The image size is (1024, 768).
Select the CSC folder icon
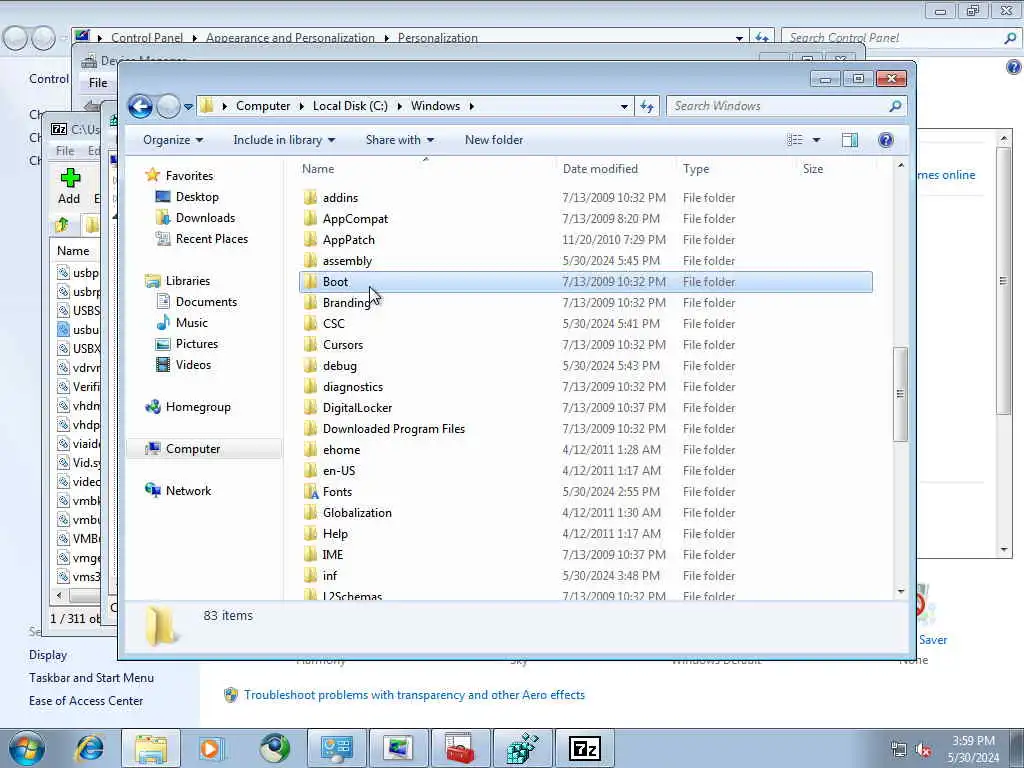pos(310,323)
